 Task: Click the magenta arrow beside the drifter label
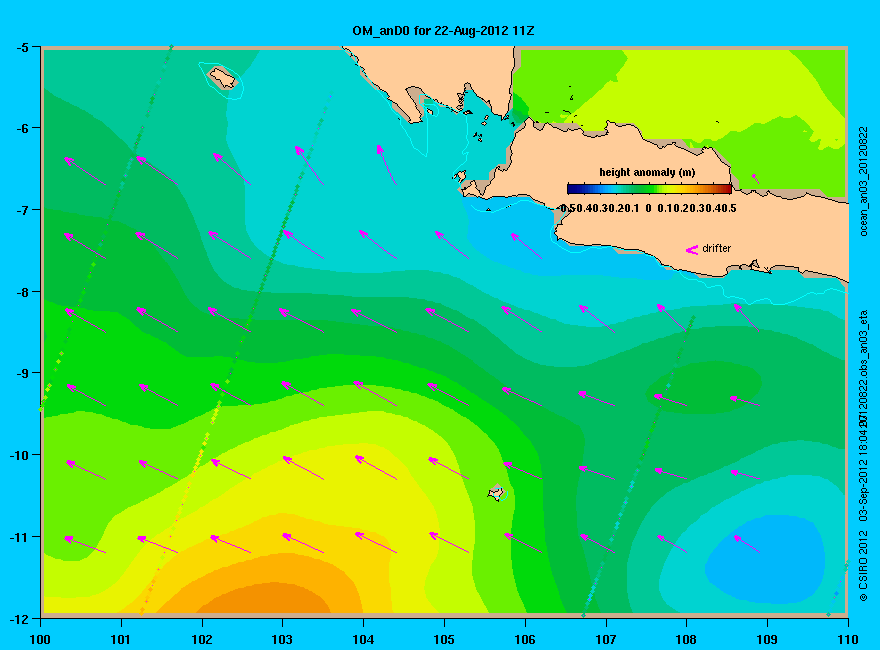coord(692,250)
